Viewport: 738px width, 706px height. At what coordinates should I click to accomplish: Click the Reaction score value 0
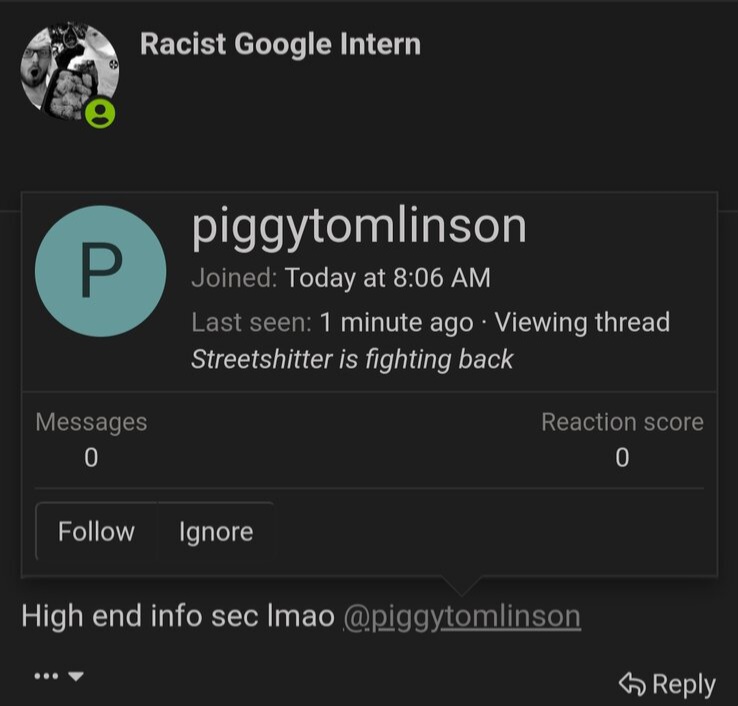pyautogui.click(x=622, y=457)
